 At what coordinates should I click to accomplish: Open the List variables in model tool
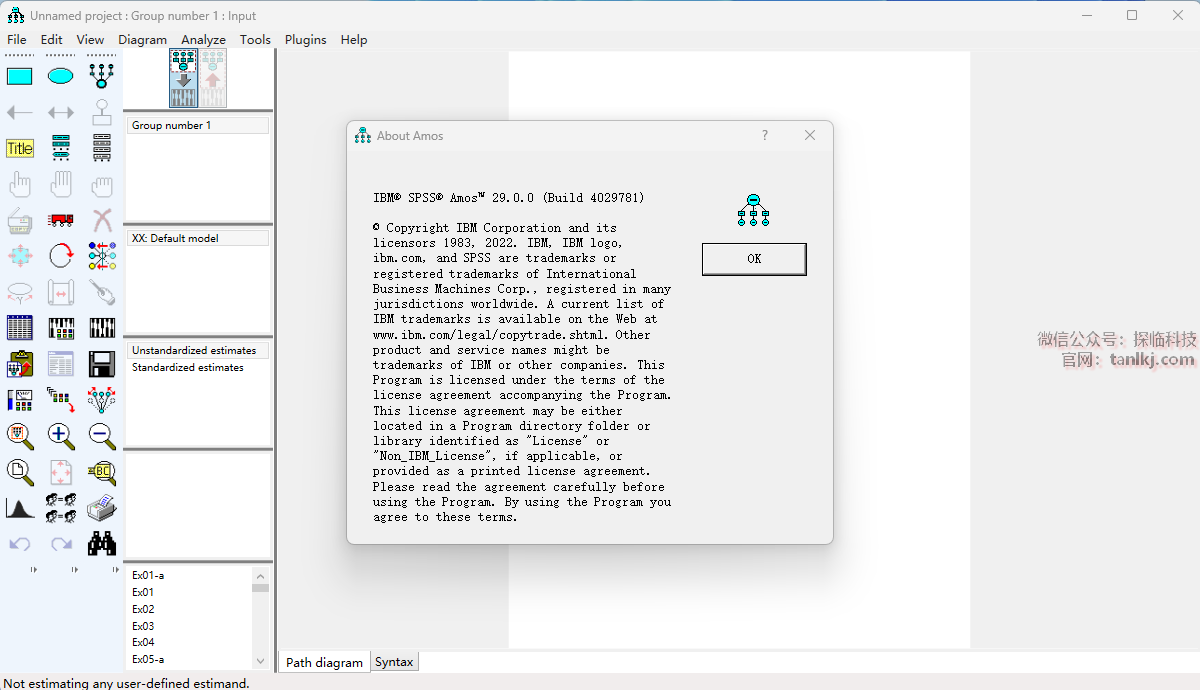(x=61, y=148)
